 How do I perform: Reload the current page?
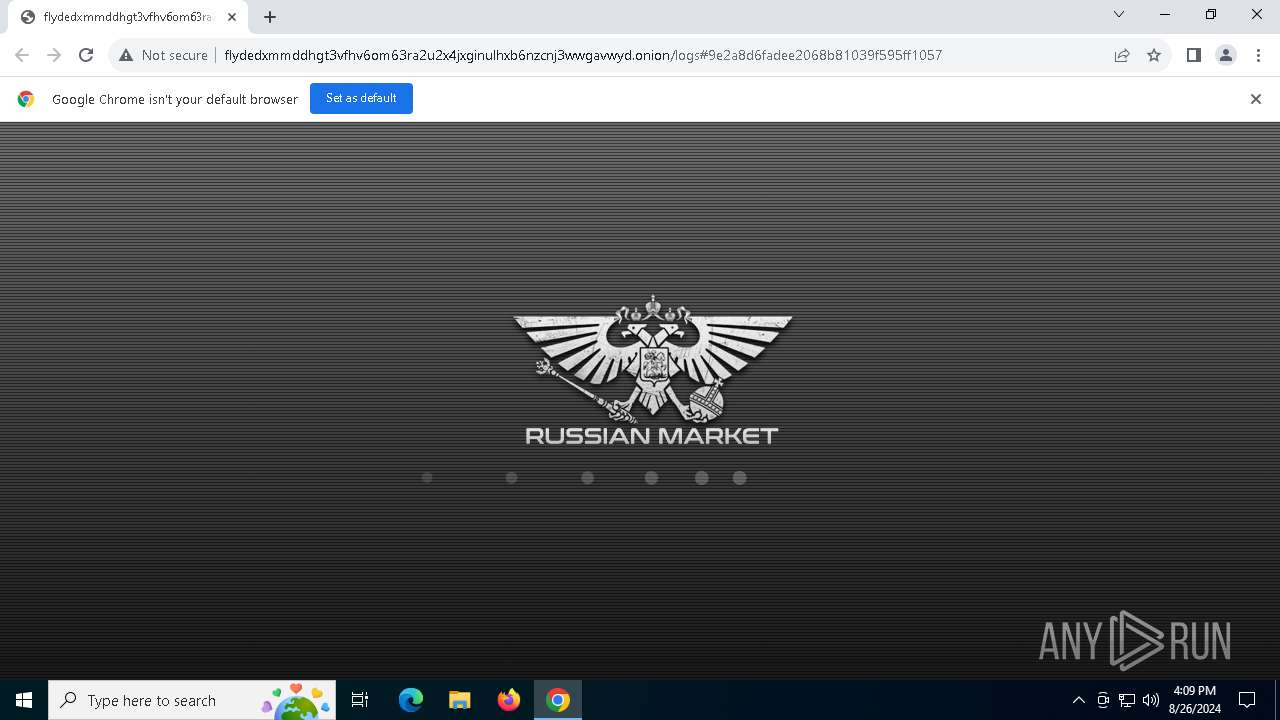pos(86,55)
